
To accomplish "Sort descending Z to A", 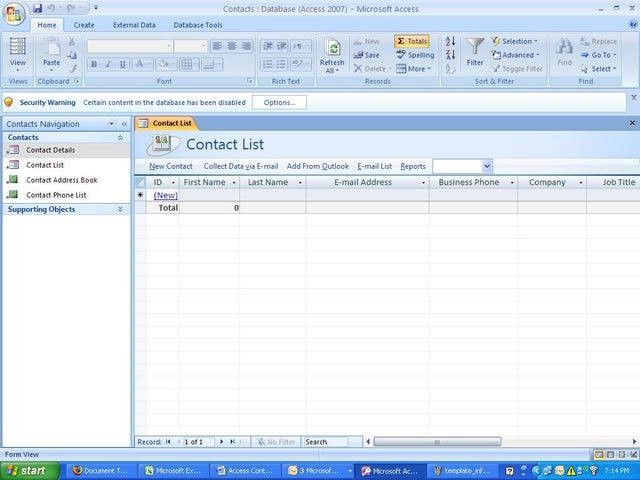I will coord(450,55).
